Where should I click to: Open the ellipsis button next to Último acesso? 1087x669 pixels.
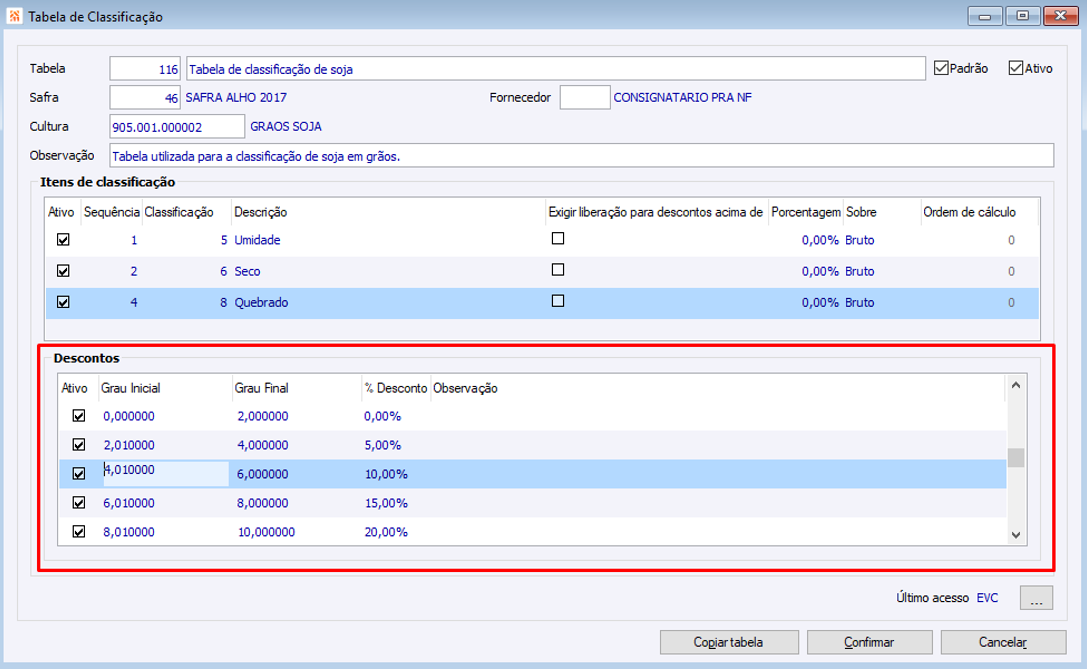tap(1036, 598)
